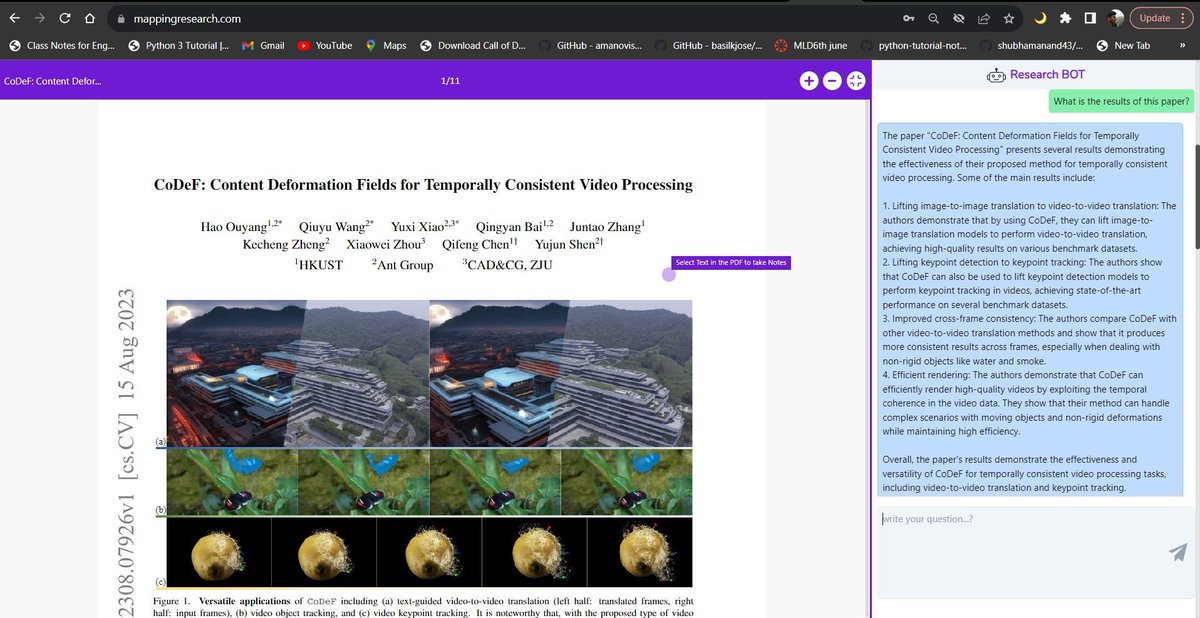Screen dimensions: 1200x618
Task: Open the Python 3 Tutorial bookmark
Action: click(180, 45)
